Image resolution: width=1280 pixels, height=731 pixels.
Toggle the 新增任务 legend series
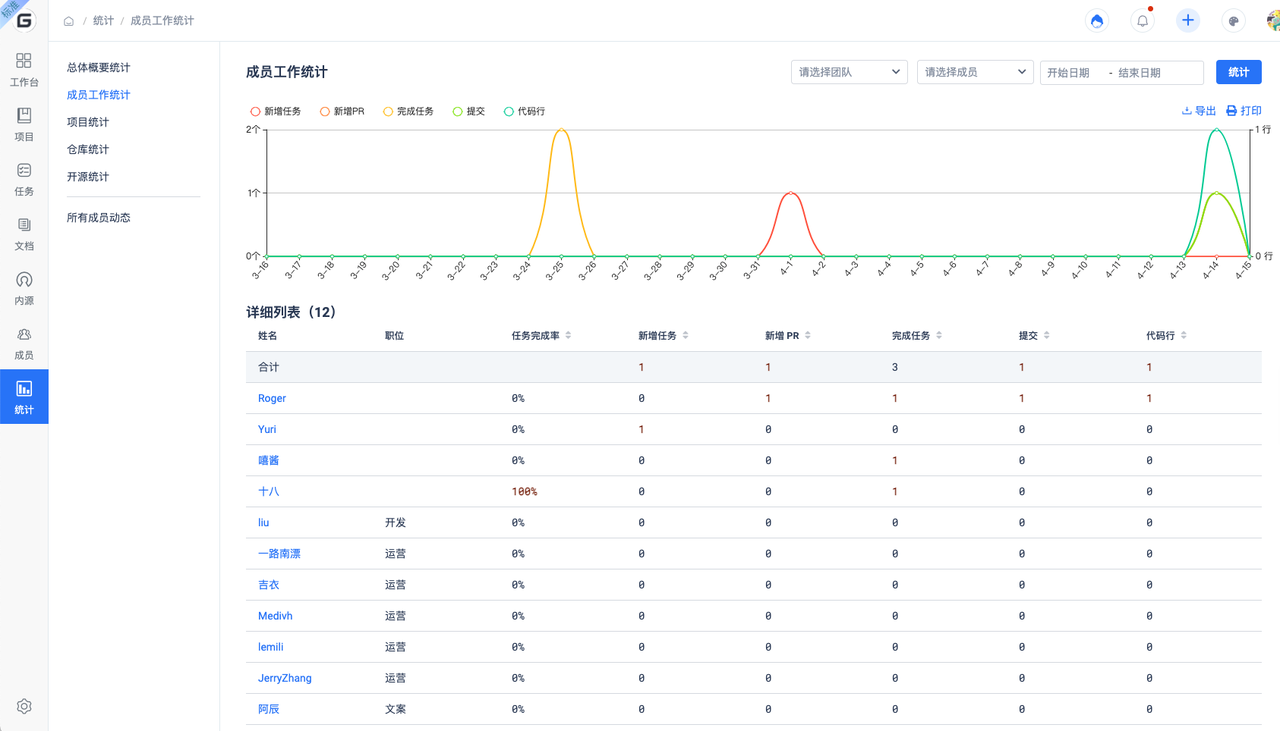click(276, 111)
